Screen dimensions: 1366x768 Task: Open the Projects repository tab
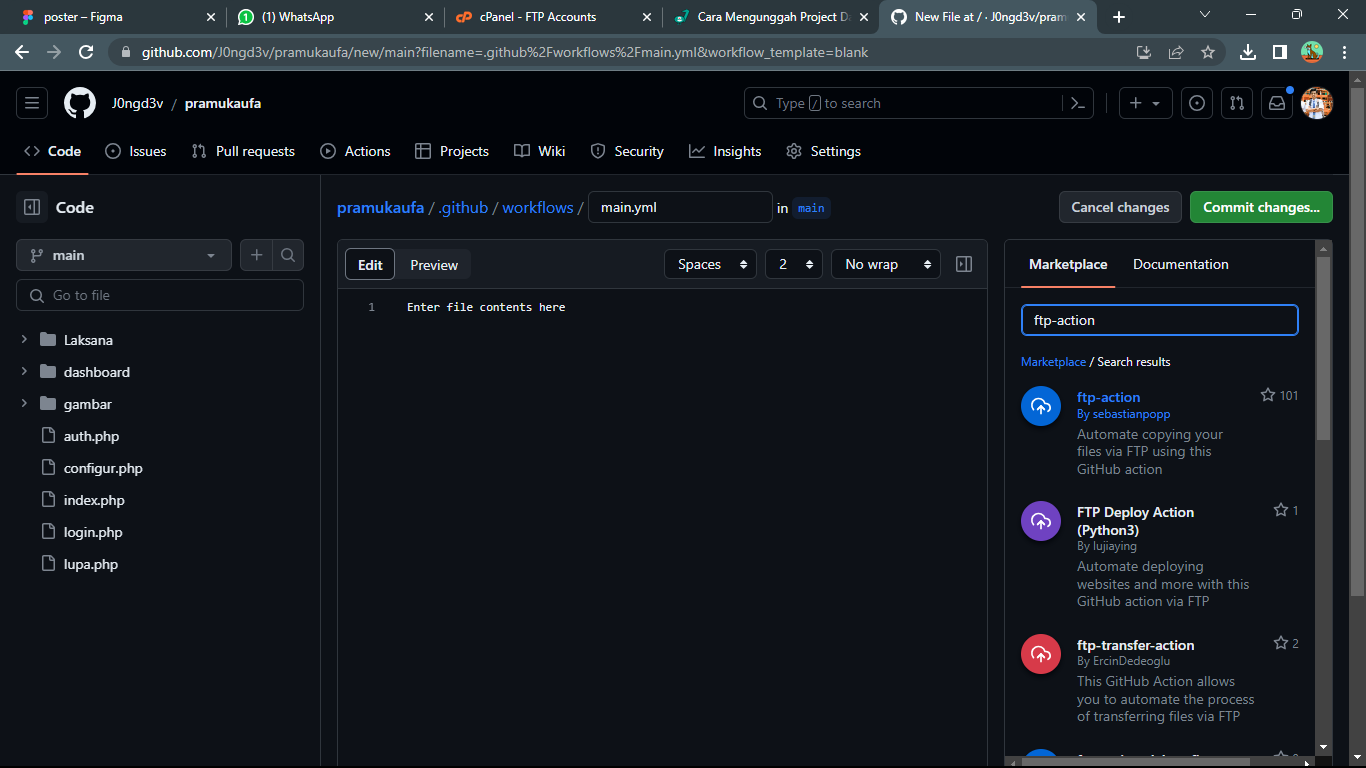coord(452,151)
